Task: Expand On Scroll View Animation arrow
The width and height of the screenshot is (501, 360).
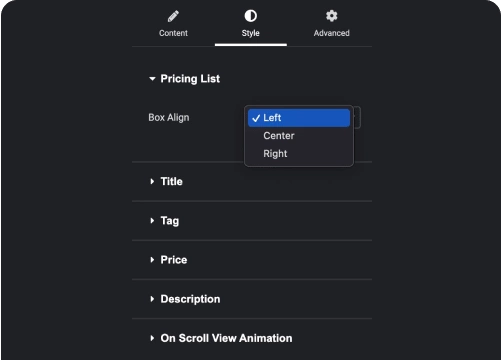Action: [x=152, y=338]
